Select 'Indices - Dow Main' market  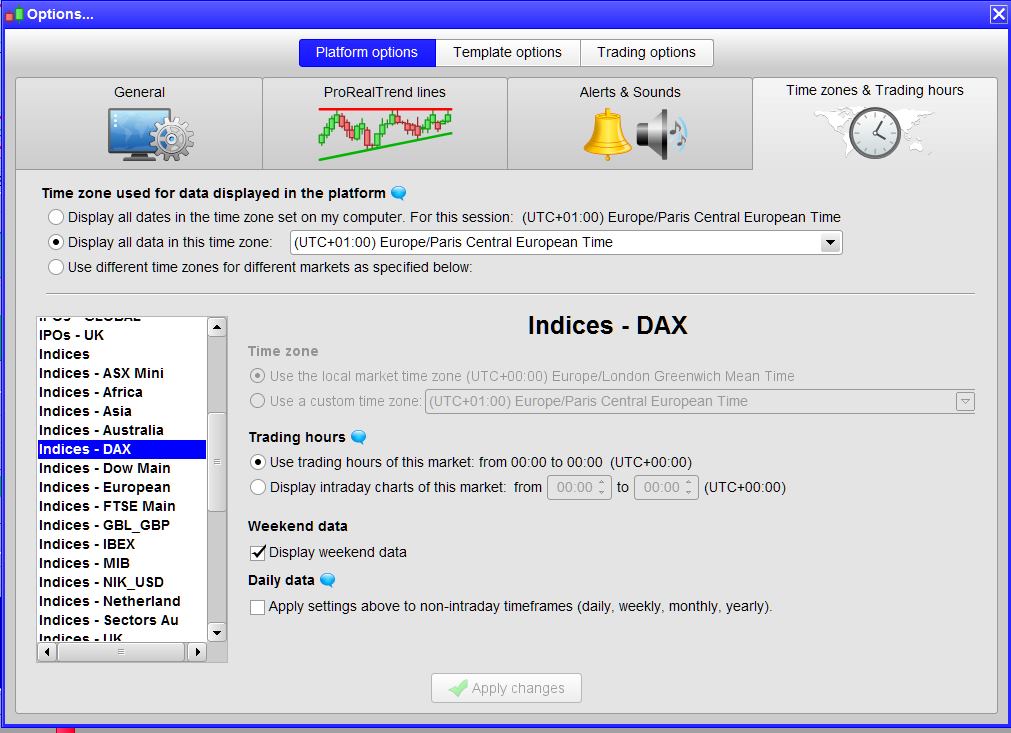pos(122,469)
